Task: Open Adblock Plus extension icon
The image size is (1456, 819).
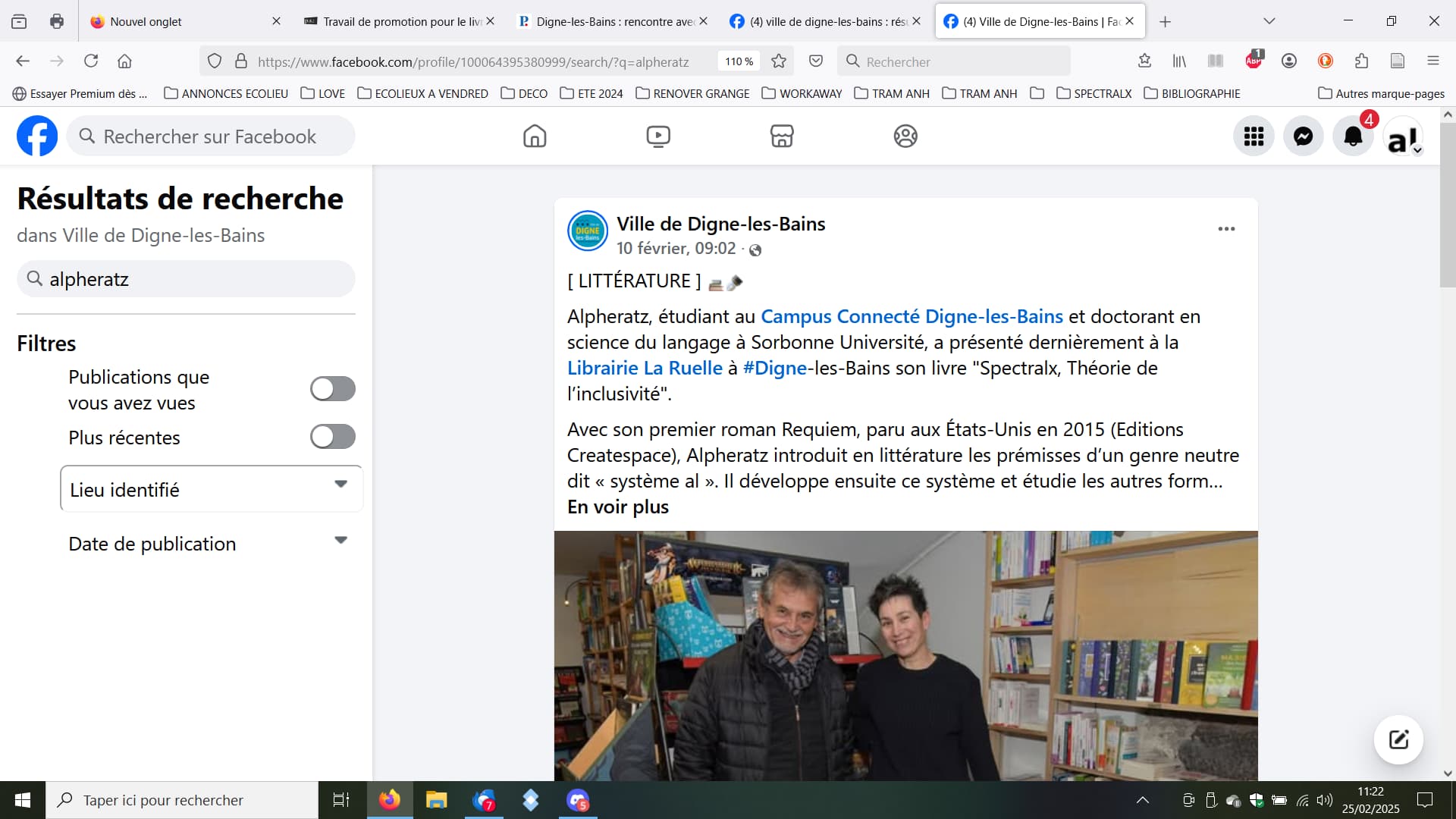Action: click(1254, 61)
